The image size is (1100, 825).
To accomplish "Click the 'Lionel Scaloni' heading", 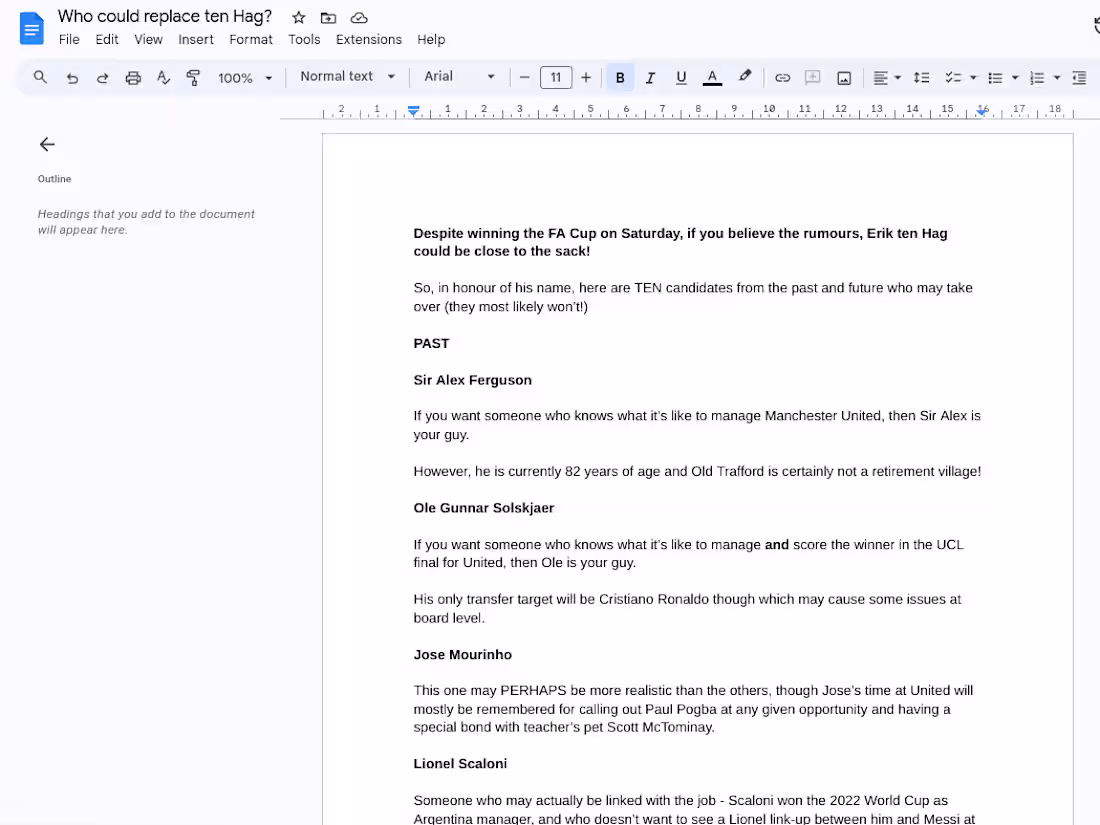I will [460, 763].
